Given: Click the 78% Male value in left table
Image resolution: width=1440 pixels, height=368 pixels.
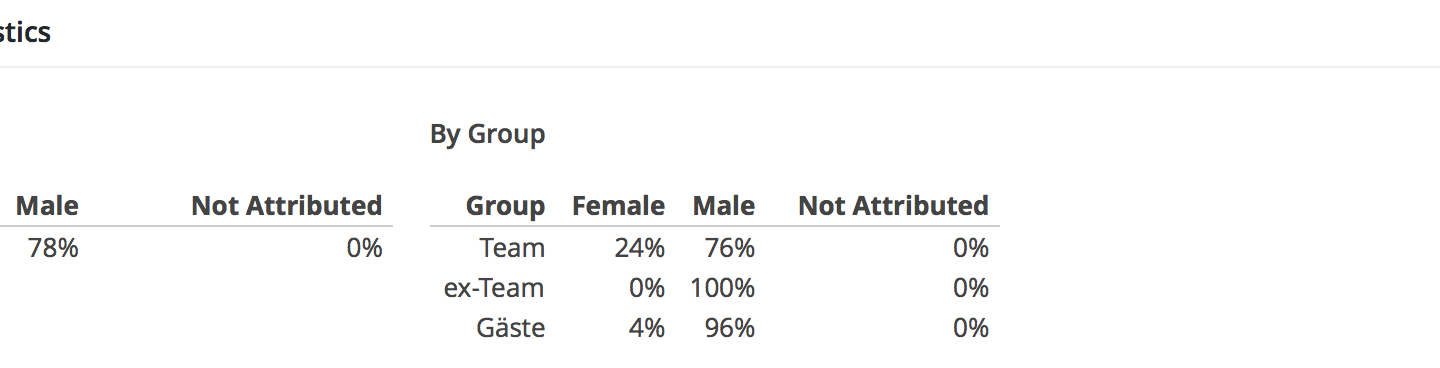Looking at the screenshot, I should 53,248.
